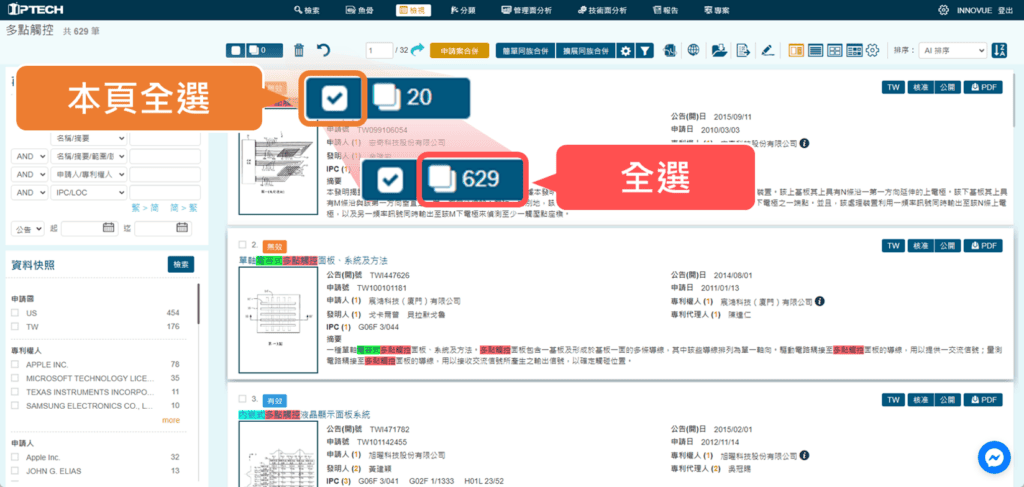The height and width of the screenshot is (487, 1024).
Task: Check the box for result number 2
Action: pyautogui.click(x=243, y=244)
